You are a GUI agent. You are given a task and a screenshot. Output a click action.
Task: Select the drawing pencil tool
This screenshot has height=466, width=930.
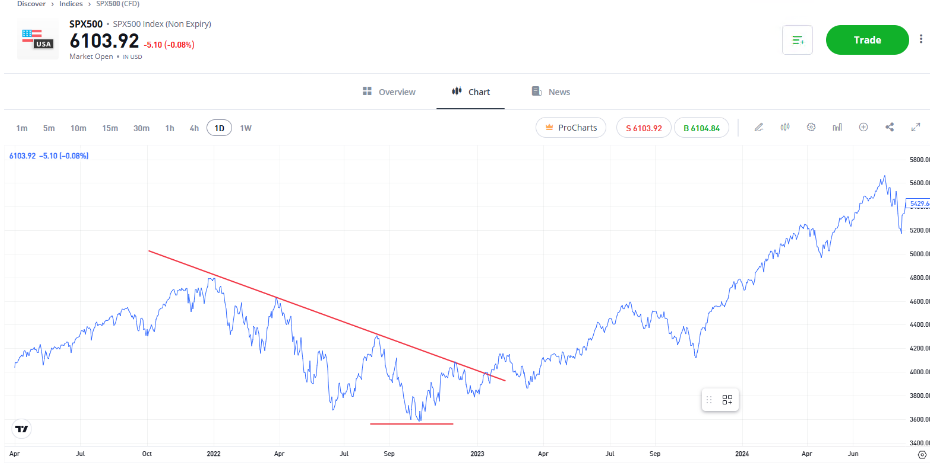tap(759, 127)
